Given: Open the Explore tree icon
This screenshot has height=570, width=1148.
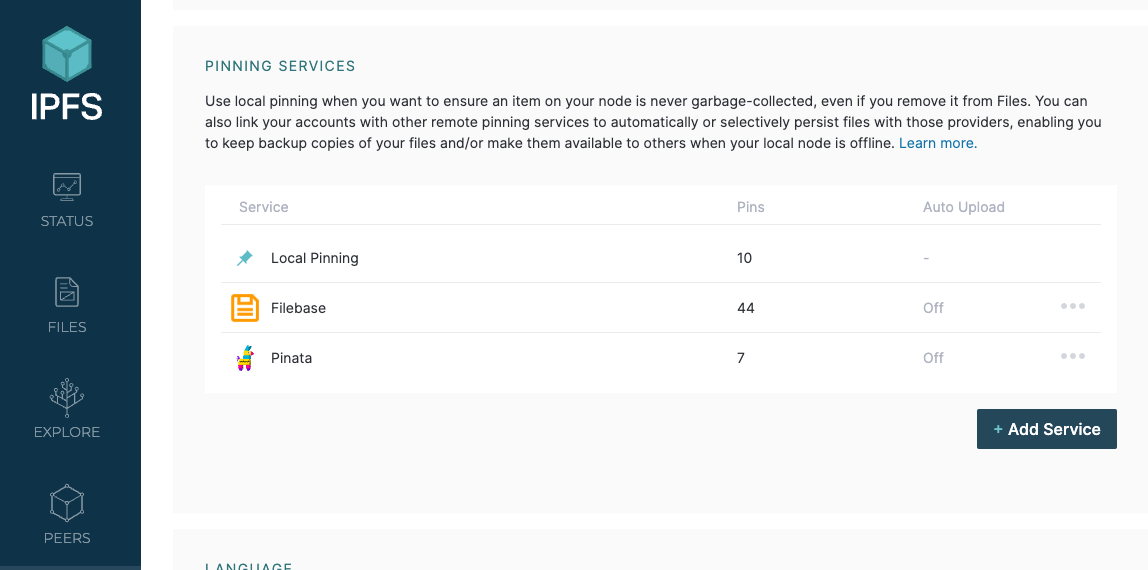Looking at the screenshot, I should pyautogui.click(x=67, y=397).
